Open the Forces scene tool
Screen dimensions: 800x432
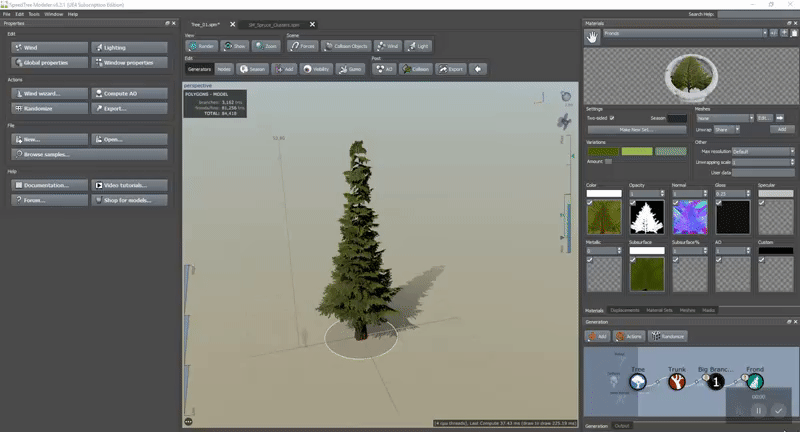tap(303, 45)
